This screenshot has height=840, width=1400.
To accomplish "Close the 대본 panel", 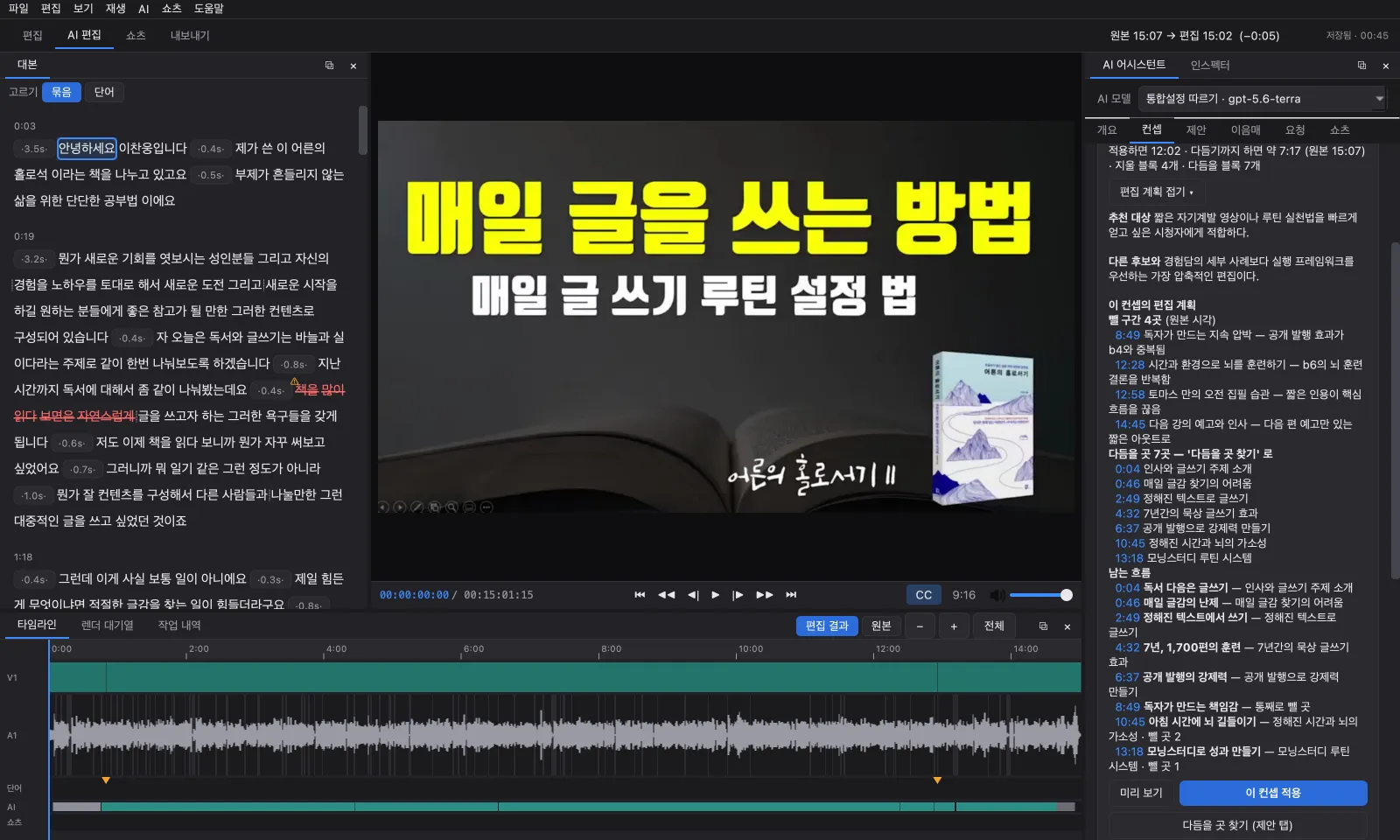I will 353,66.
